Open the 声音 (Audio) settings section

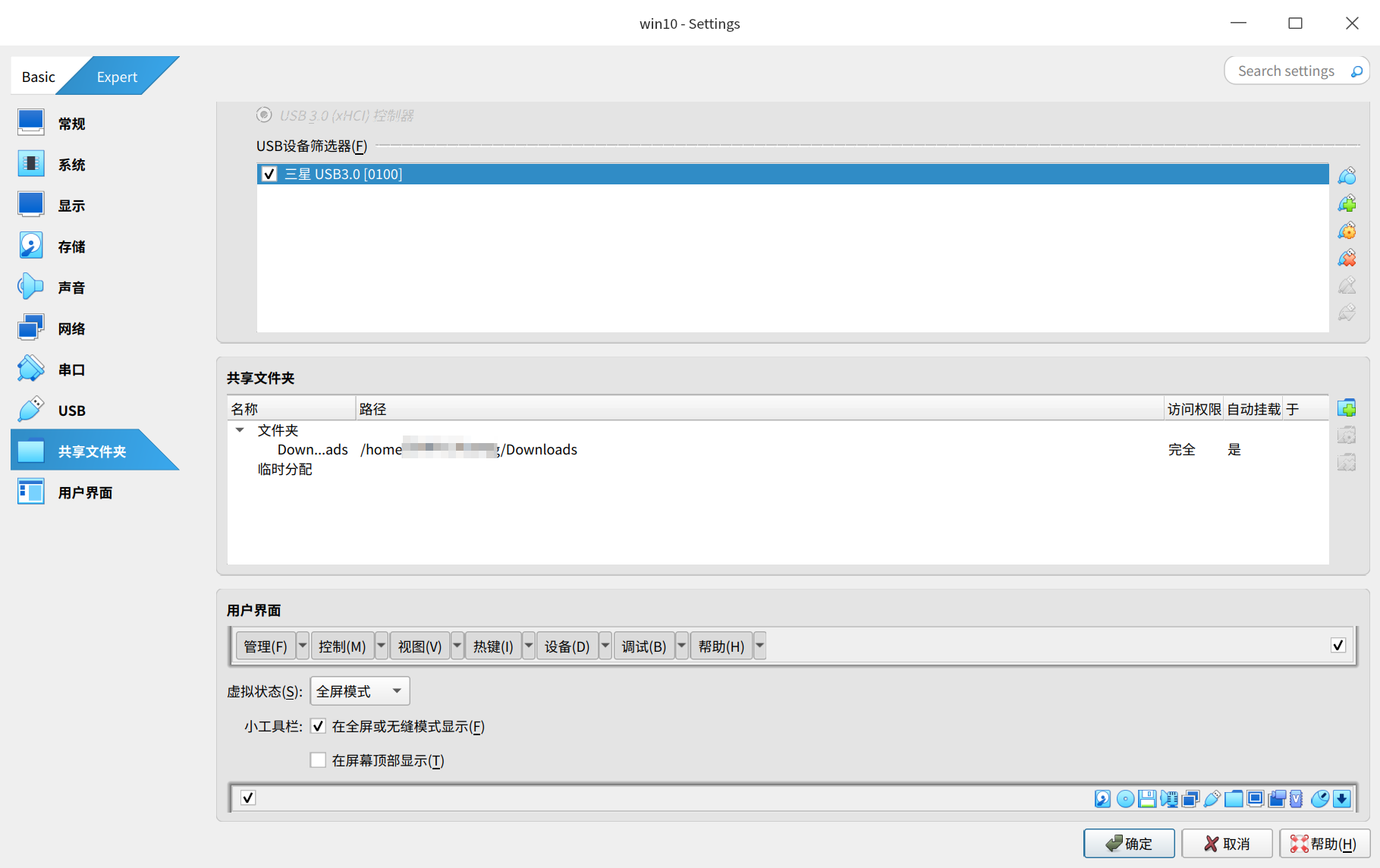pos(94,288)
